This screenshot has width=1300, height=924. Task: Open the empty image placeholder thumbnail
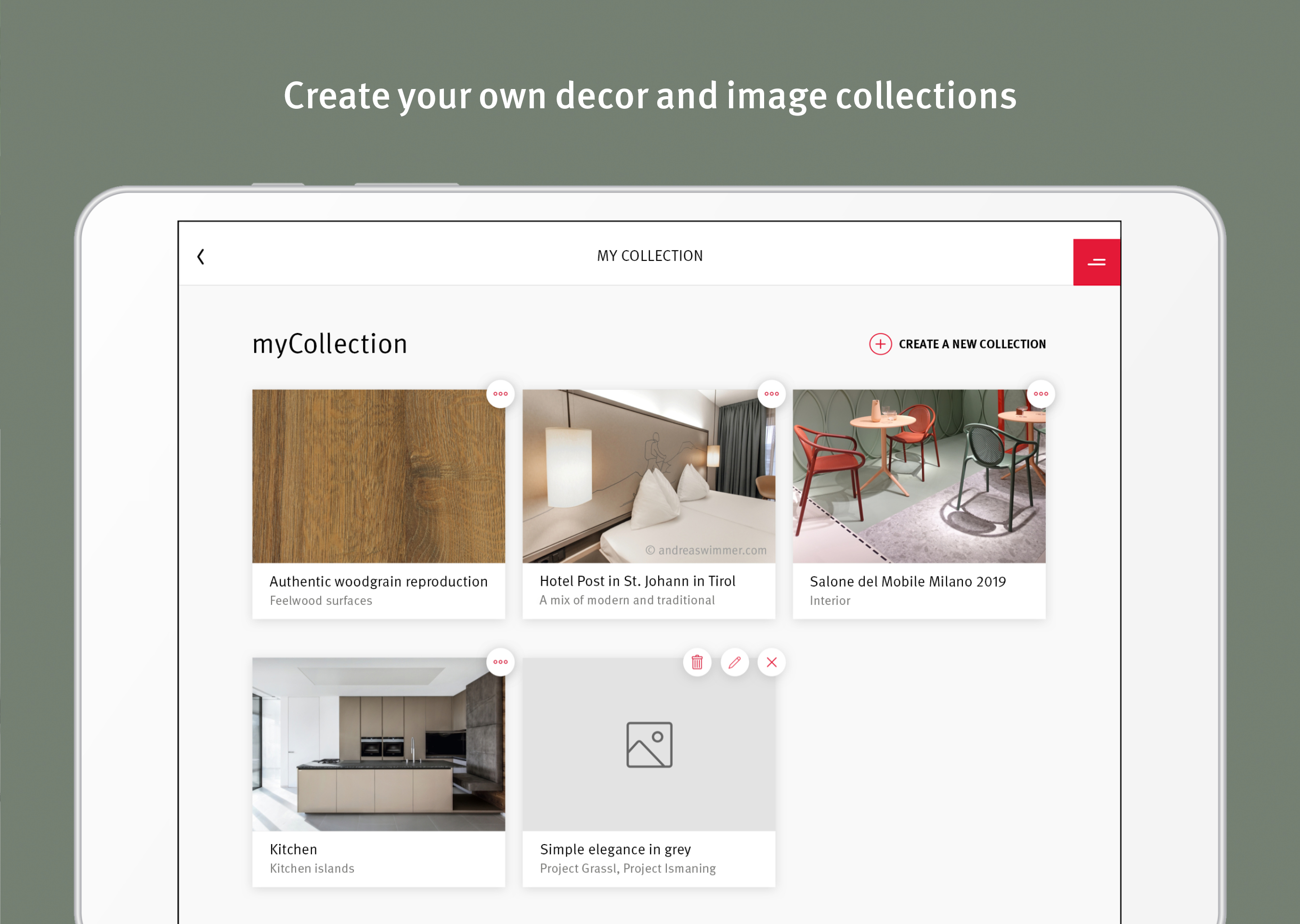[x=649, y=744]
